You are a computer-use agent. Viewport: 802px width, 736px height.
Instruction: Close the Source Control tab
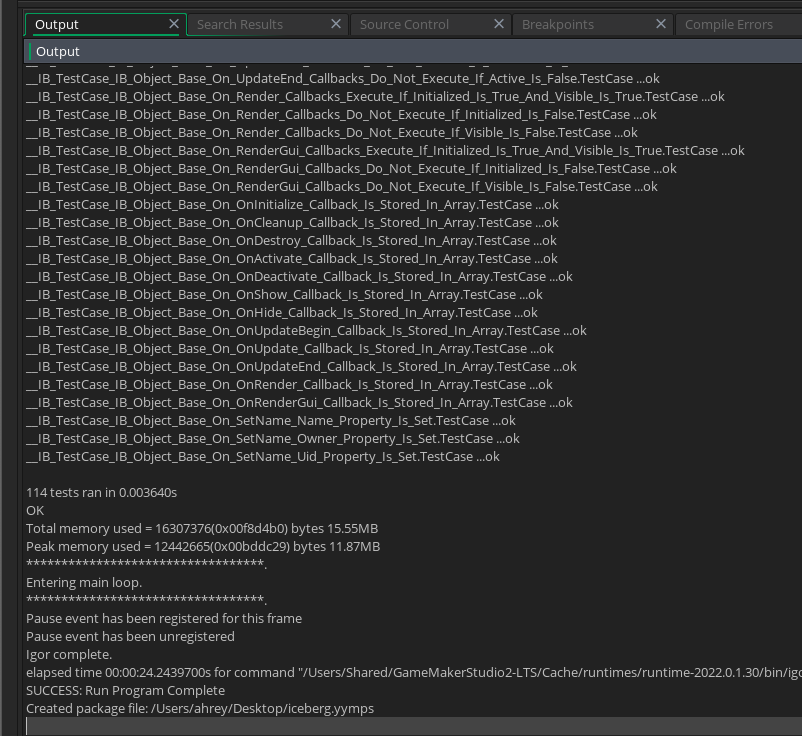[499, 24]
